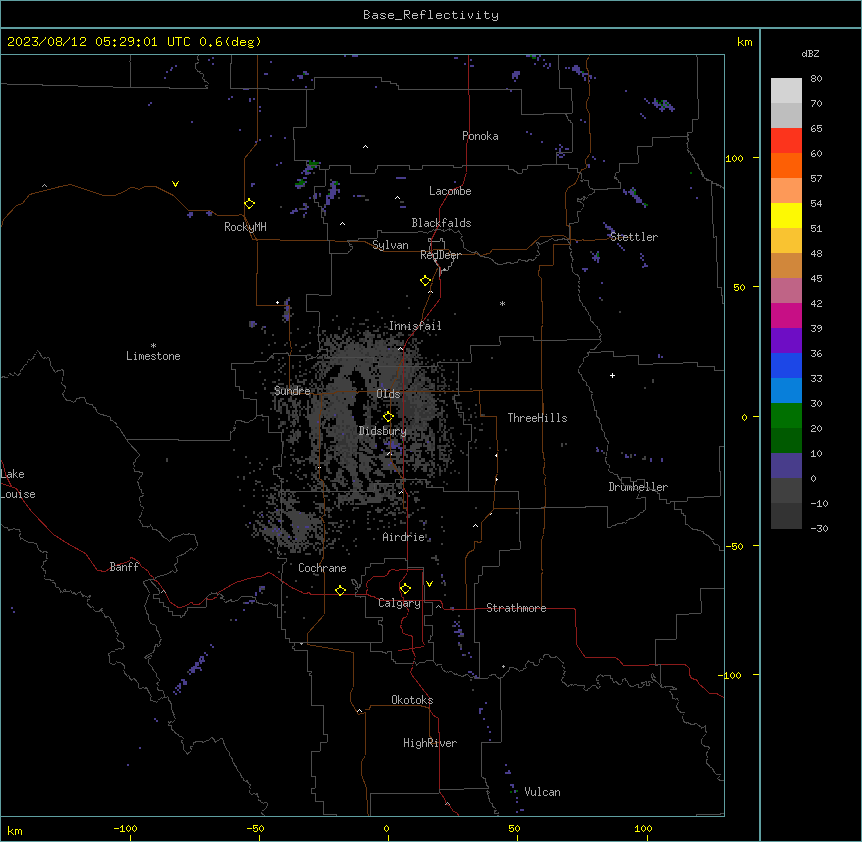Screen dimensions: 862x842
Task: Click the Okotoks label
Action: click(412, 700)
